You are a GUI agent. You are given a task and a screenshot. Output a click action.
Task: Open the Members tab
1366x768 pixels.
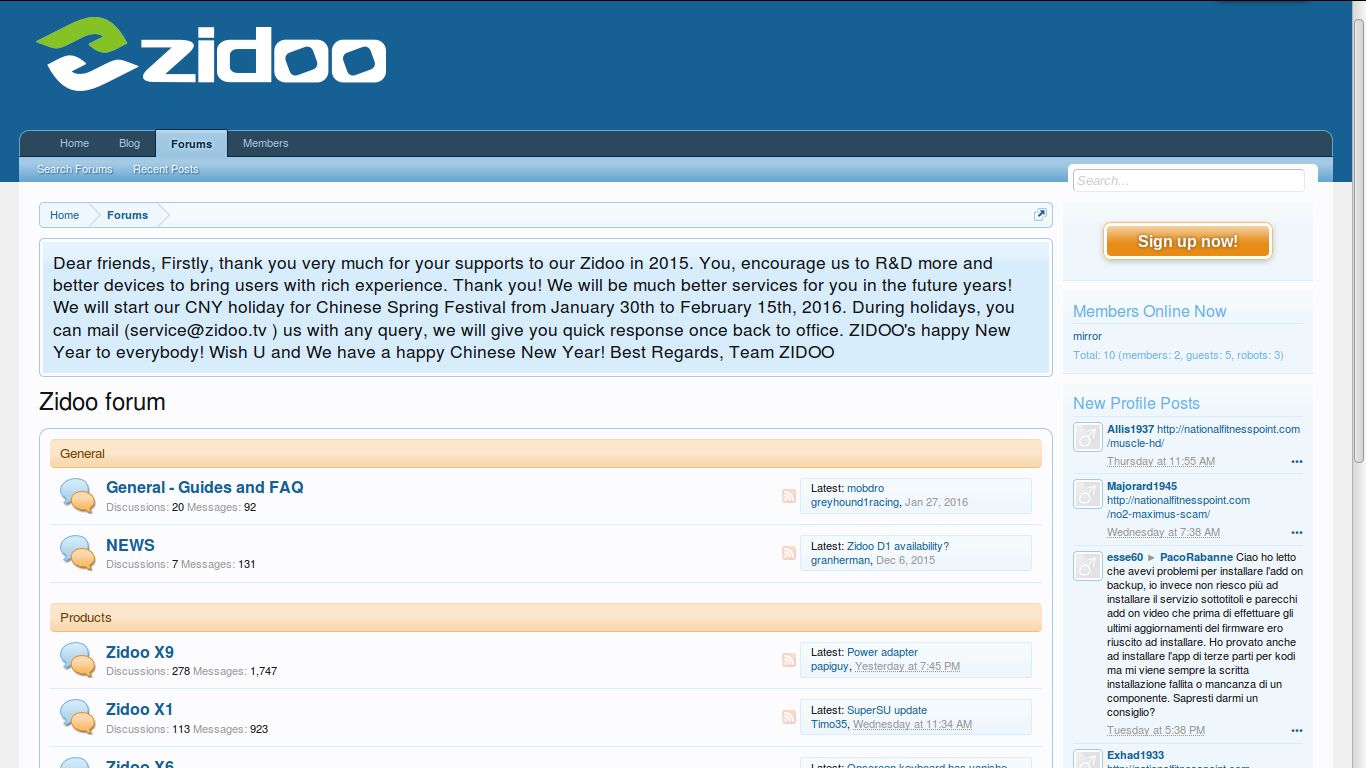click(265, 144)
